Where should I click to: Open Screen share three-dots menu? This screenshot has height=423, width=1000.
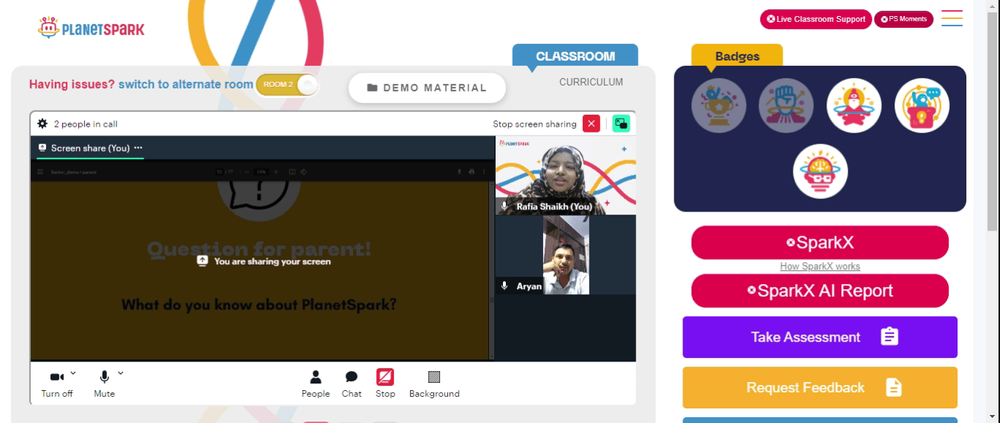(x=138, y=148)
